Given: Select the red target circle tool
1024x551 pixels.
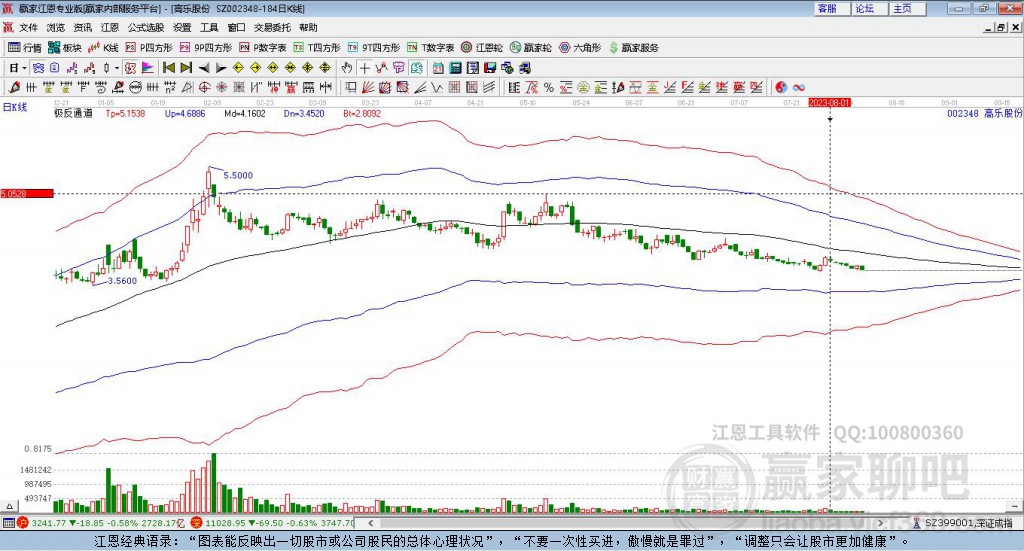Looking at the screenshot, I should point(204,87).
